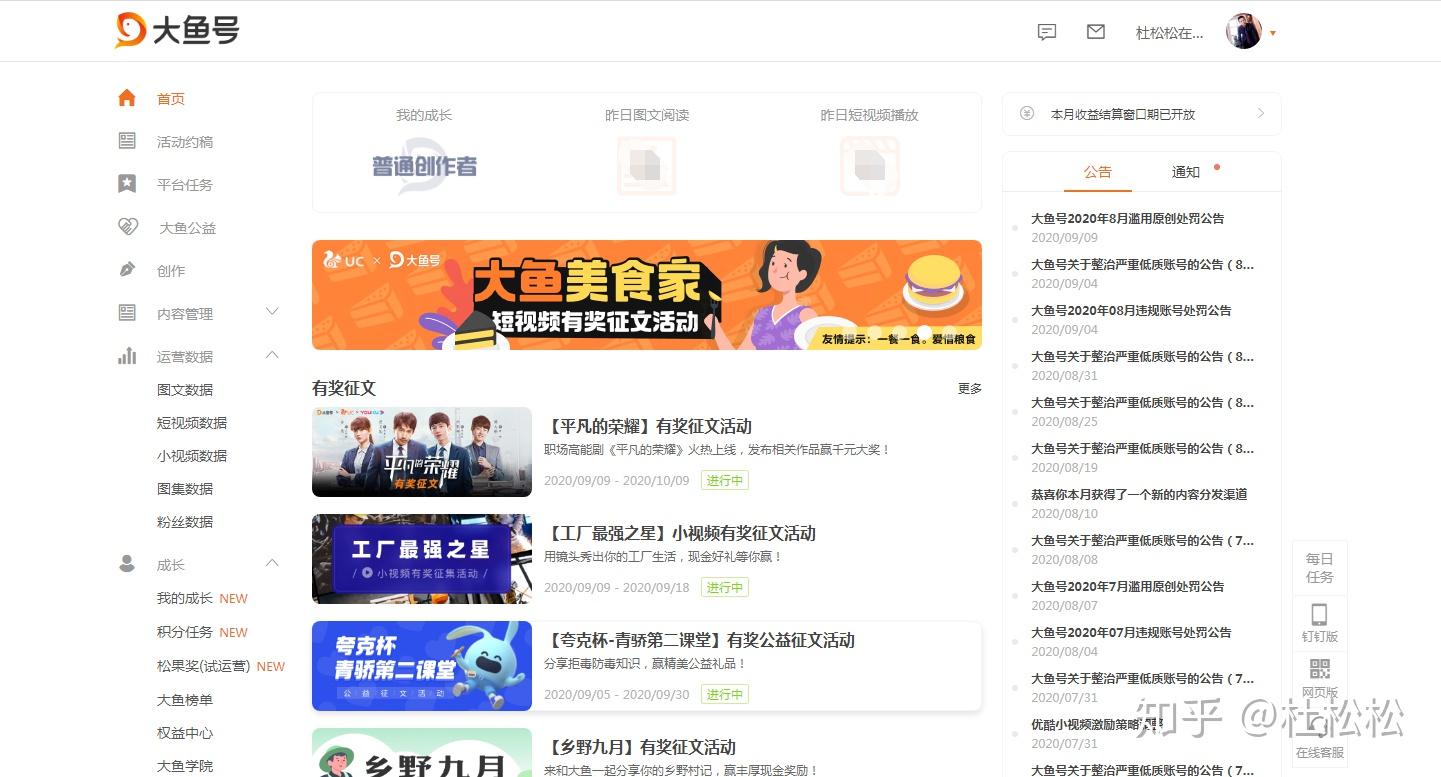
Task: Open 大鱼榜单 in the sidebar
Action: [x=185, y=700]
